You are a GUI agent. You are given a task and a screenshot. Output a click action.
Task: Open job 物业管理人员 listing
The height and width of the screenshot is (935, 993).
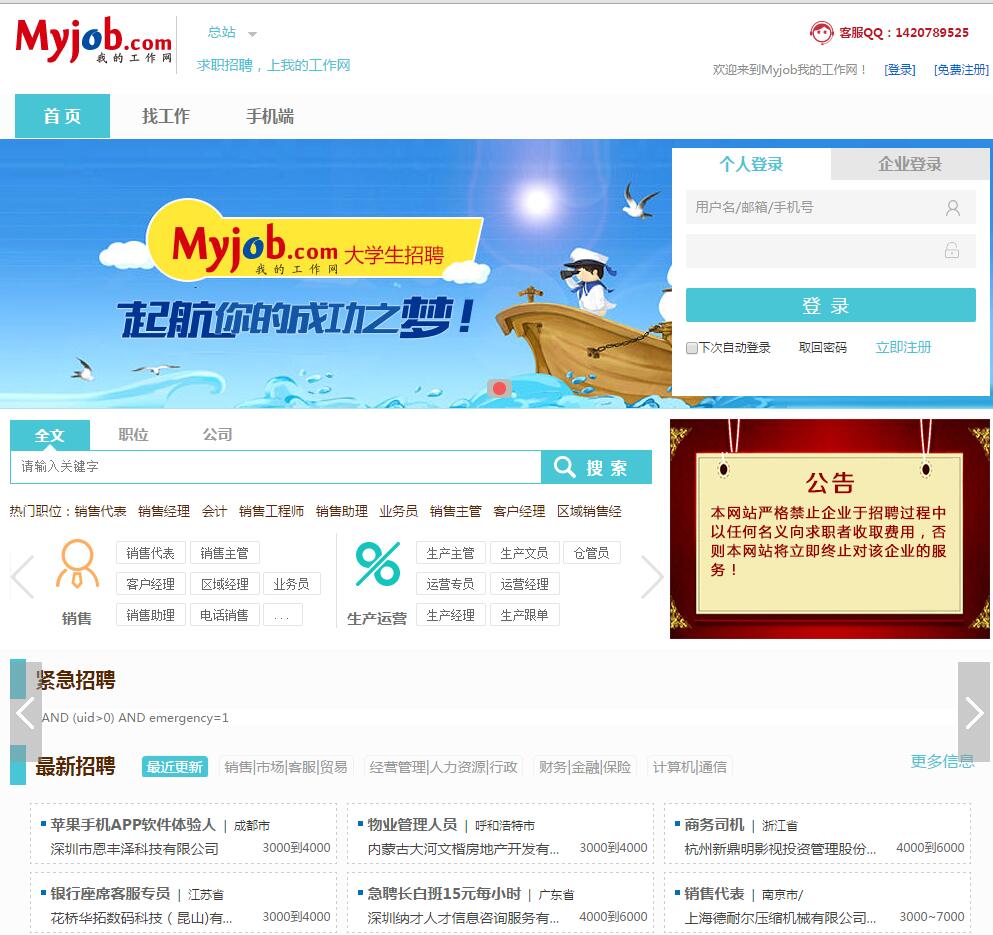point(412,824)
